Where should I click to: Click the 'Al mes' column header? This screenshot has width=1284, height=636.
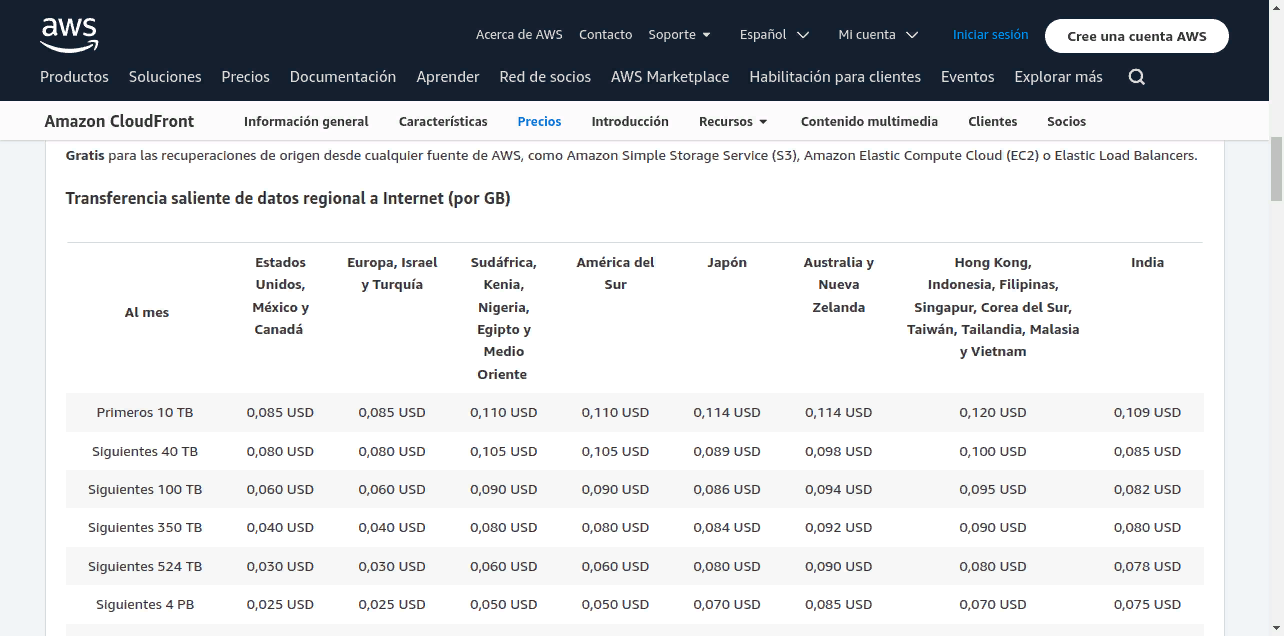pos(147,312)
